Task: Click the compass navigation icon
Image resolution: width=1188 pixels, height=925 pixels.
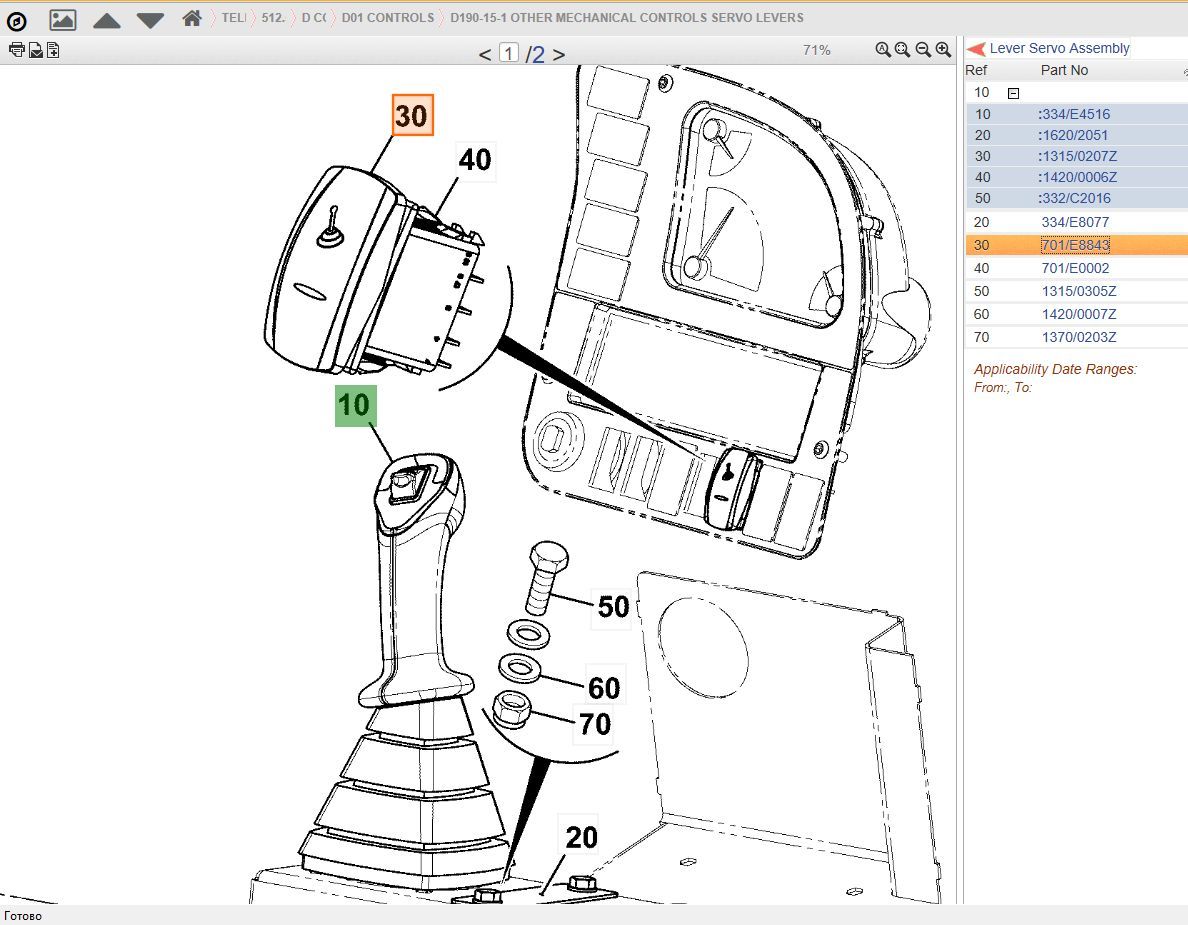Action: tap(17, 19)
